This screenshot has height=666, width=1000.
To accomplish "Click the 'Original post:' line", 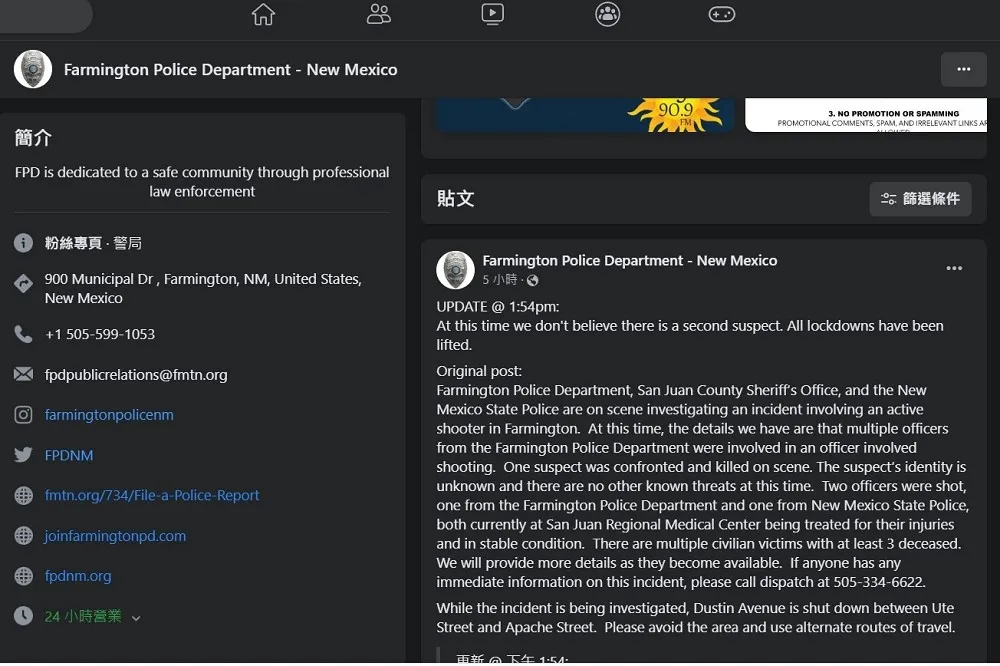I will [x=479, y=371].
